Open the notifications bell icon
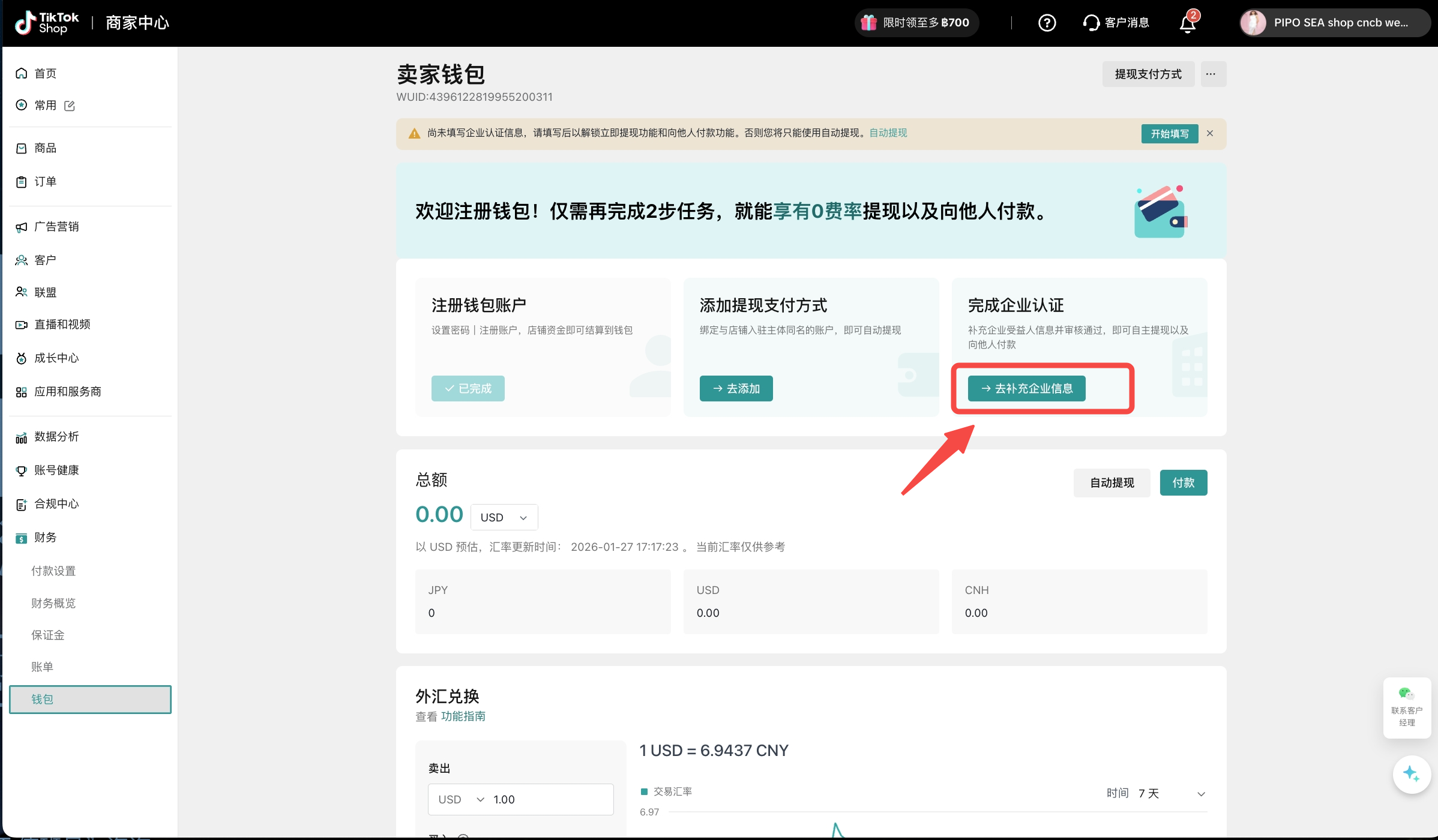Screen dimensions: 1438x840 click(1188, 24)
